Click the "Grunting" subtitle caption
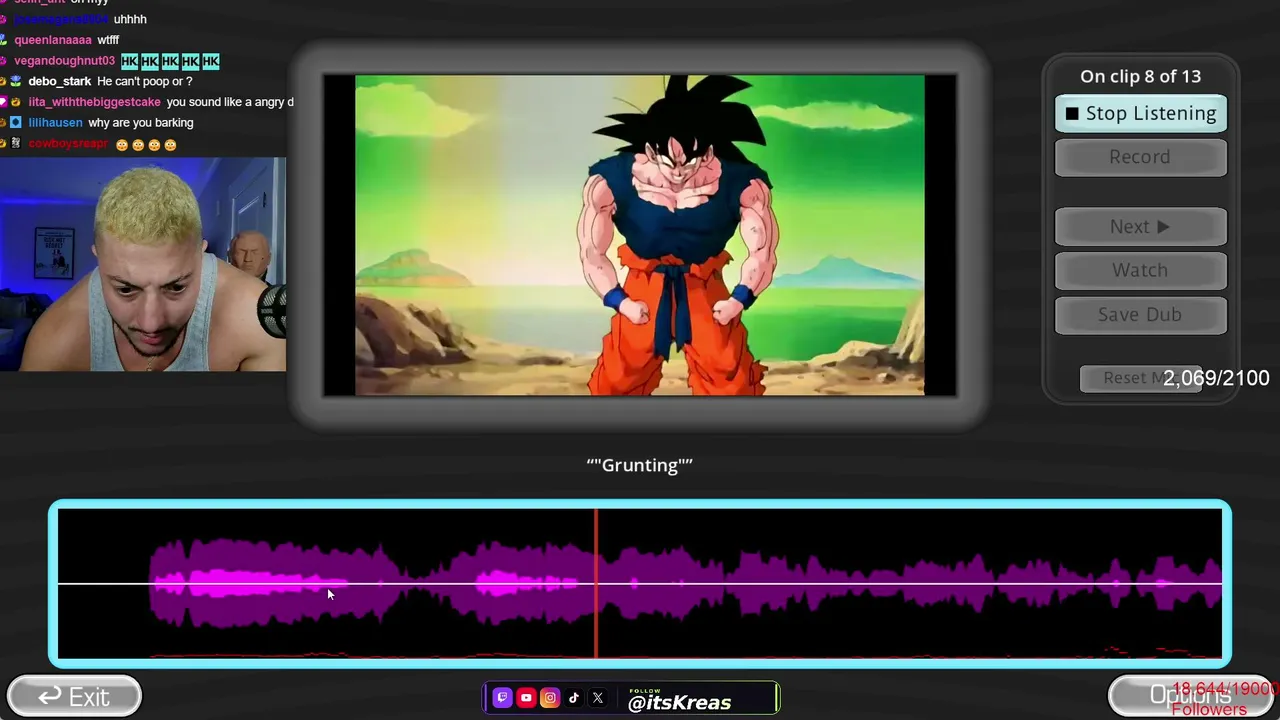Image resolution: width=1280 pixels, height=720 pixels. tap(640, 465)
